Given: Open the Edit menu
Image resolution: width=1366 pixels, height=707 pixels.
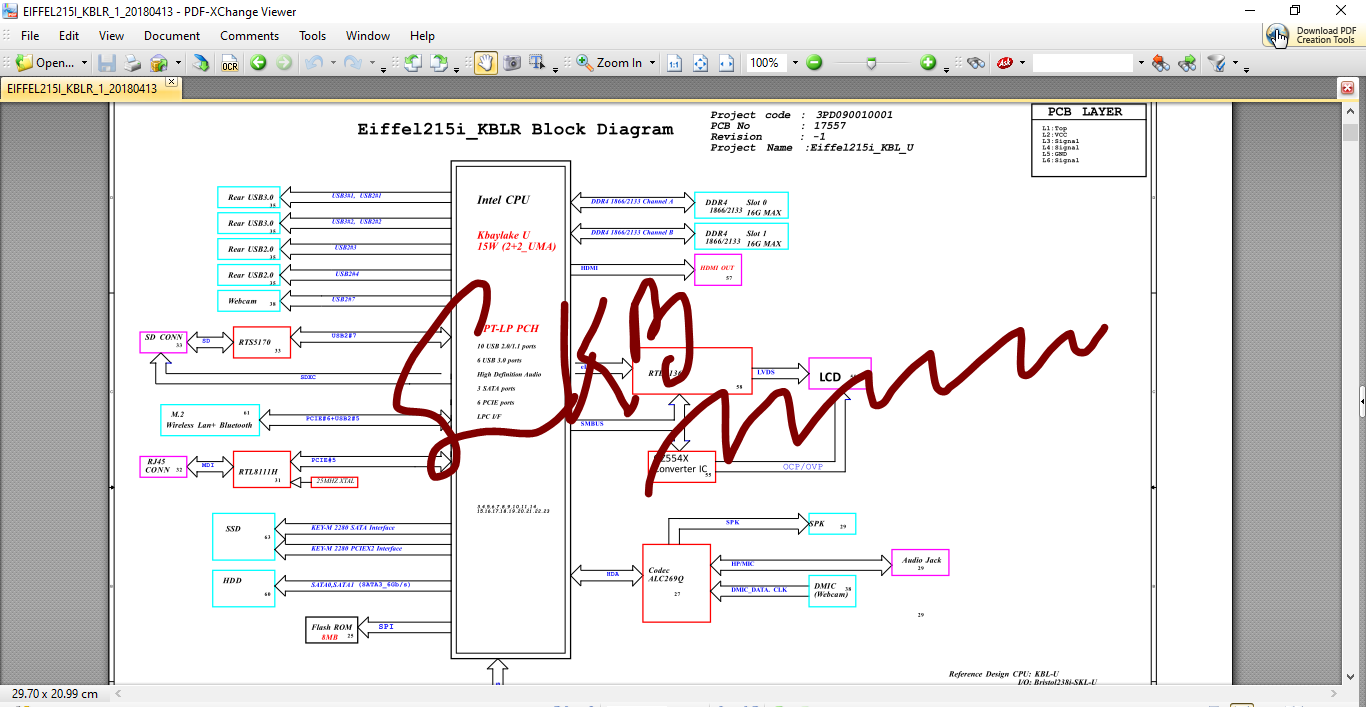Looking at the screenshot, I should (x=69, y=35).
